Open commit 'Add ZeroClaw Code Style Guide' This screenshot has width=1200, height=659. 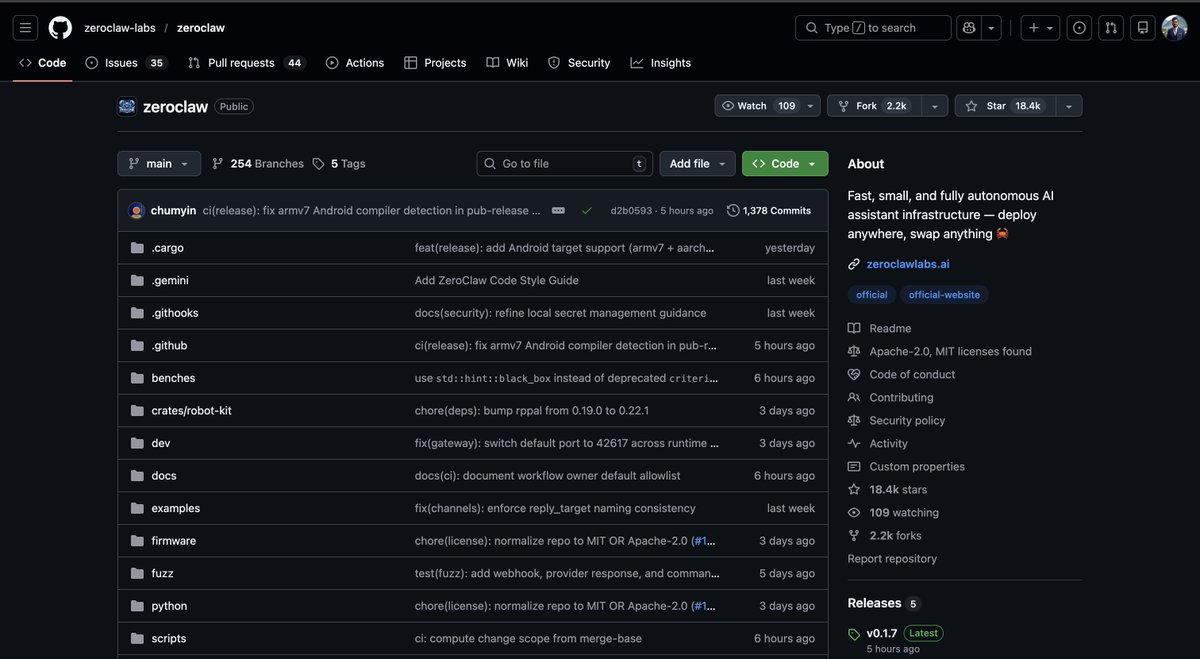(497, 281)
